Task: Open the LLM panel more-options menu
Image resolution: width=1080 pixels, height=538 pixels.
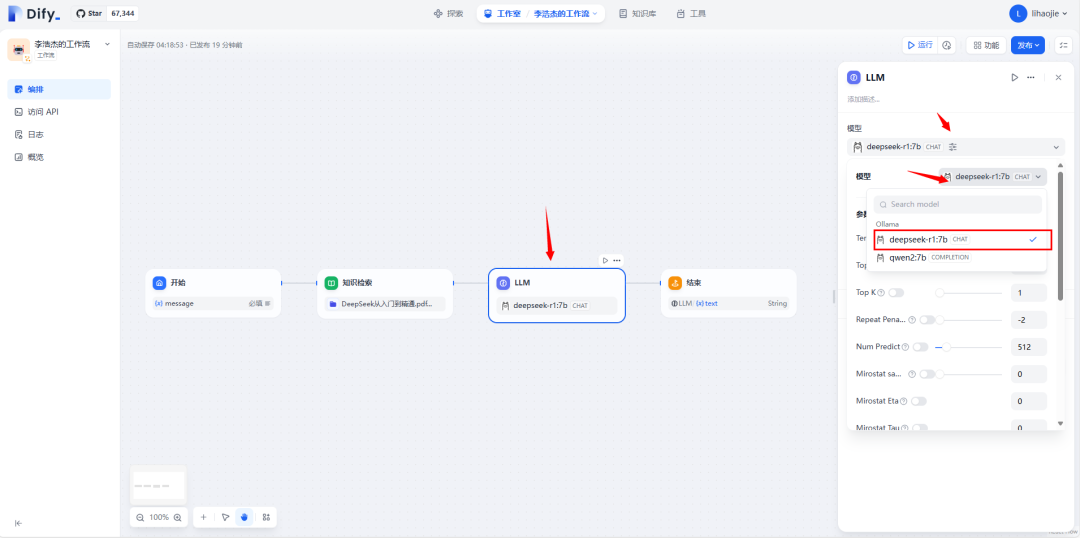Action: (x=1030, y=78)
